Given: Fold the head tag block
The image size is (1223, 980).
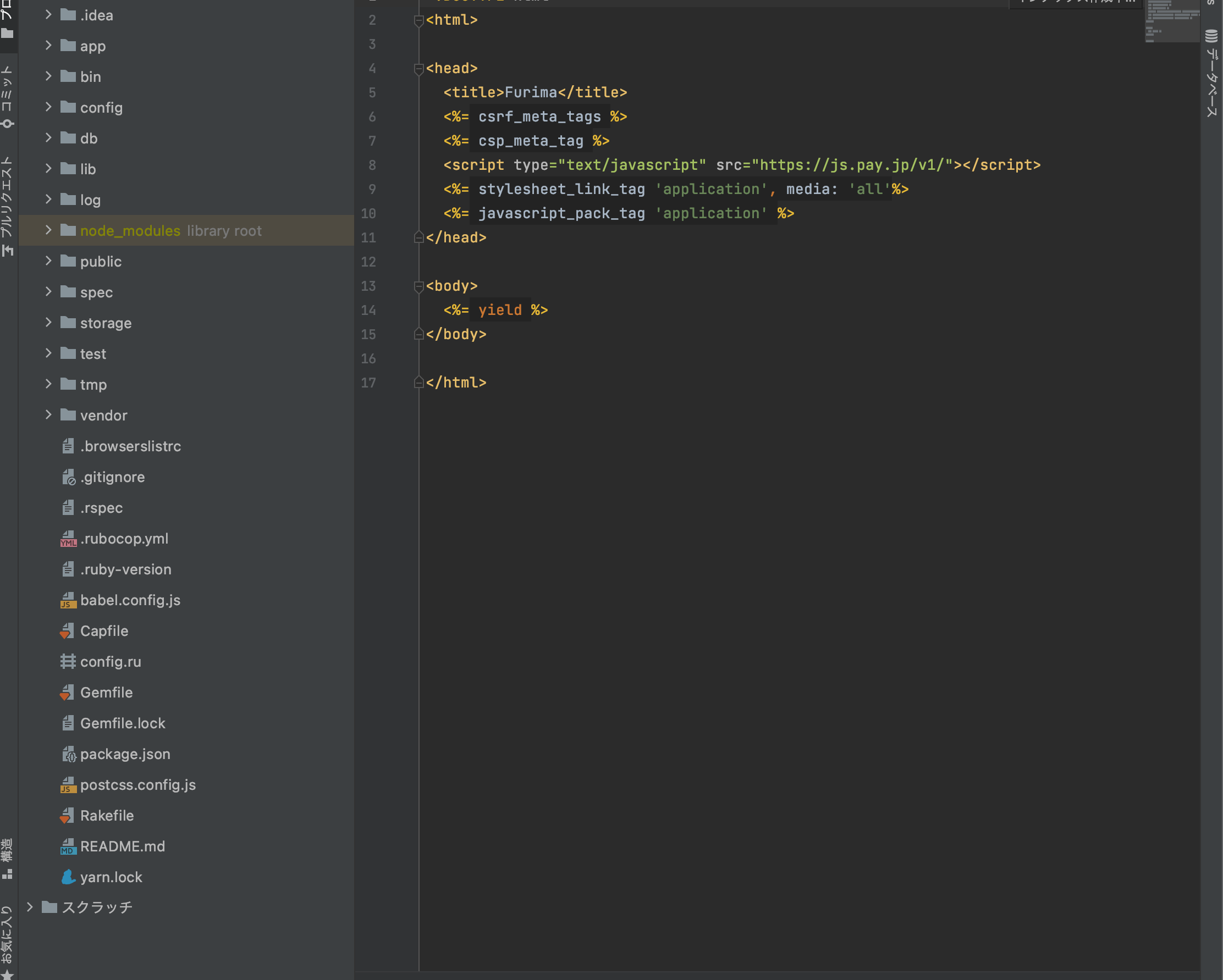Looking at the screenshot, I should (418, 69).
